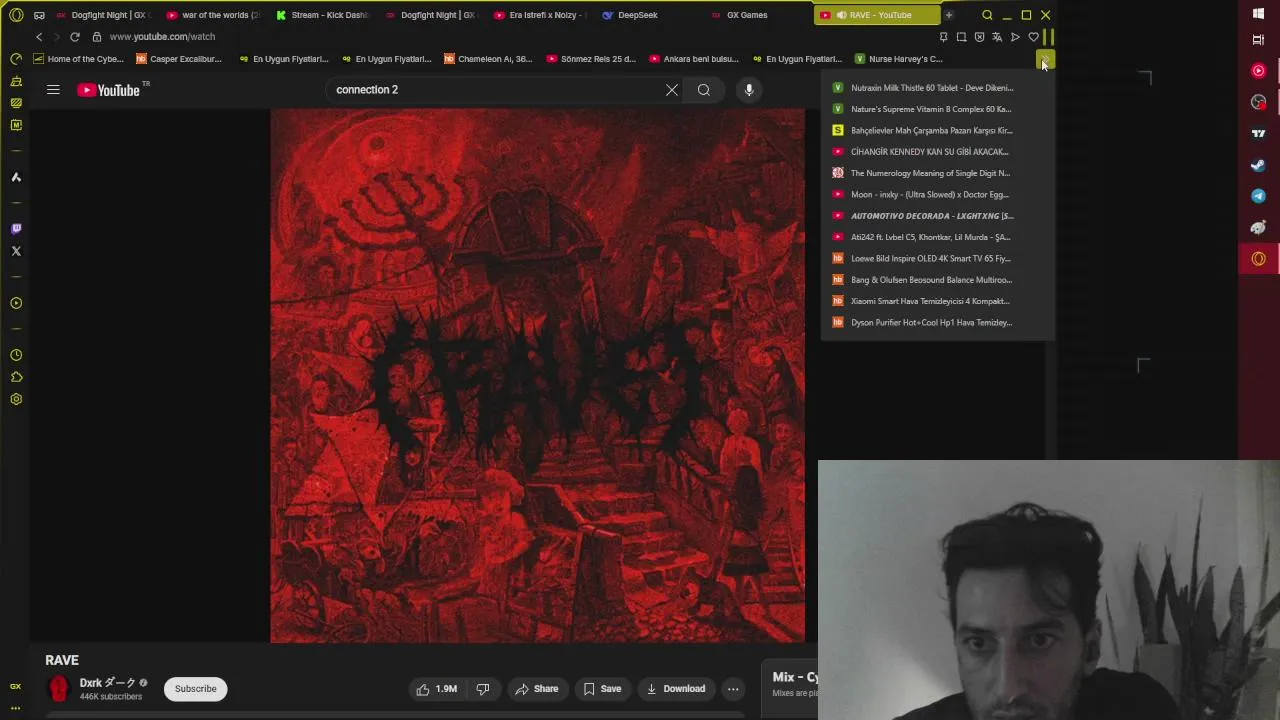Viewport: 1280px width, 720px height.
Task: Run the YouTube search magnifier button
Action: click(x=704, y=90)
